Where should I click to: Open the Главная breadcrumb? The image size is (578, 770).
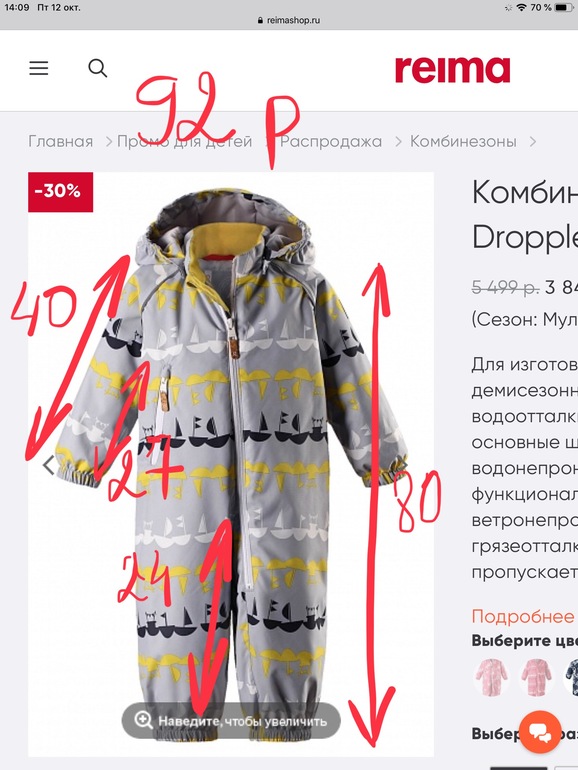(x=60, y=141)
